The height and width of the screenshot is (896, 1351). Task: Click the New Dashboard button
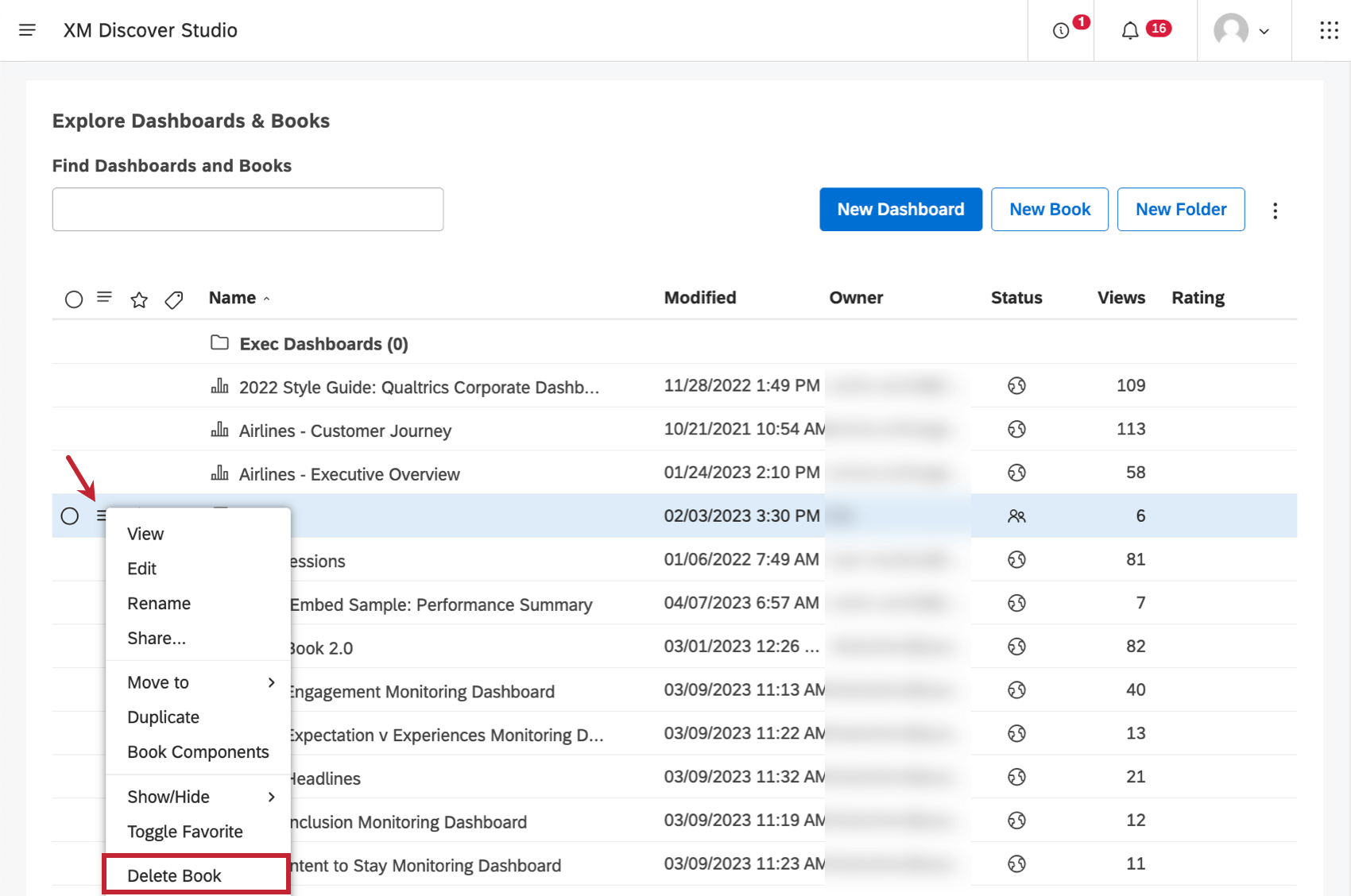click(900, 210)
